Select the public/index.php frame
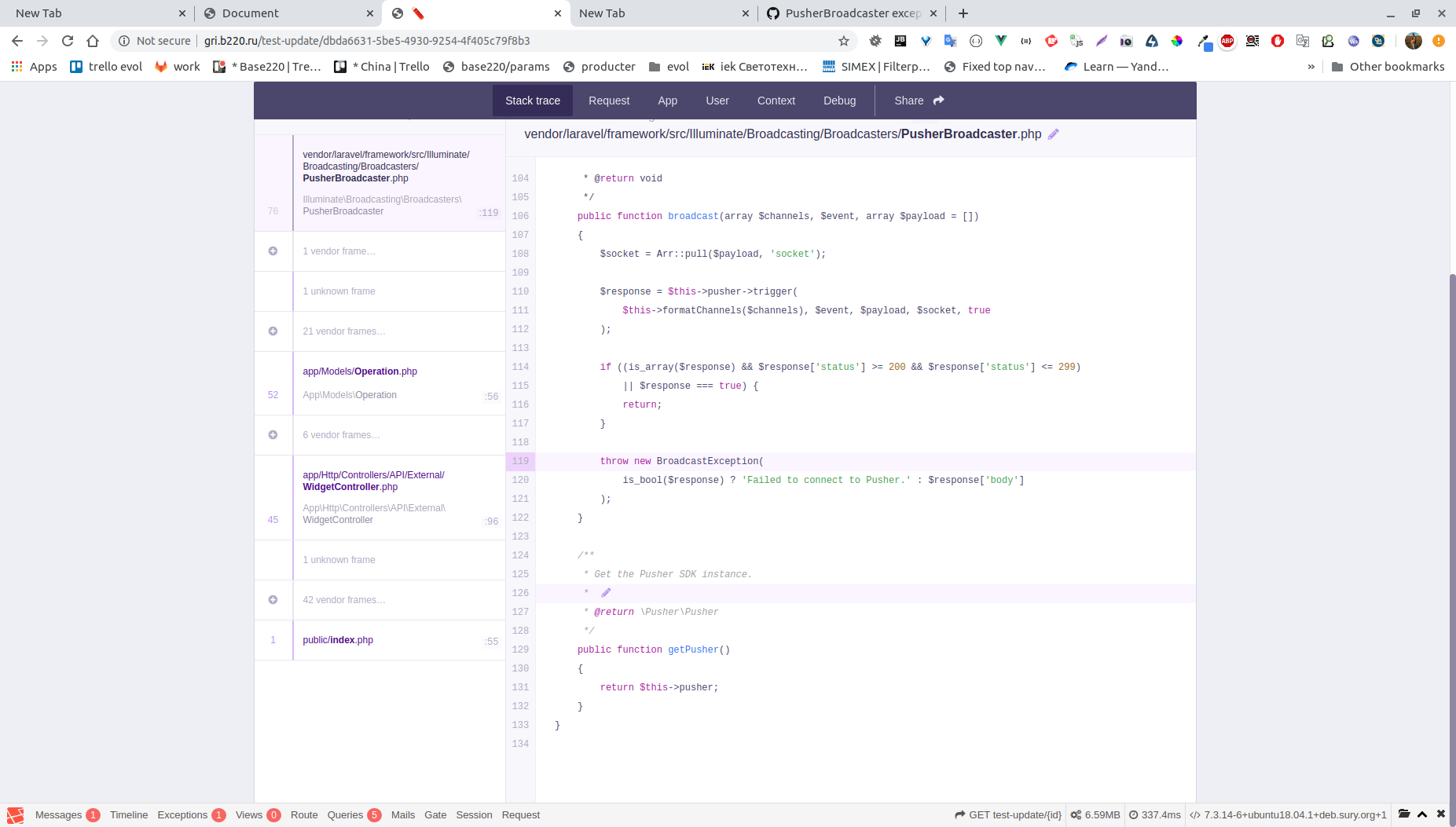This screenshot has width=1456, height=827. click(380, 640)
